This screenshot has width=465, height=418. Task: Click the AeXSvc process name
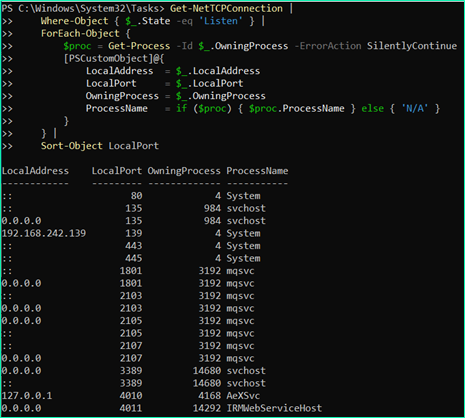point(243,396)
